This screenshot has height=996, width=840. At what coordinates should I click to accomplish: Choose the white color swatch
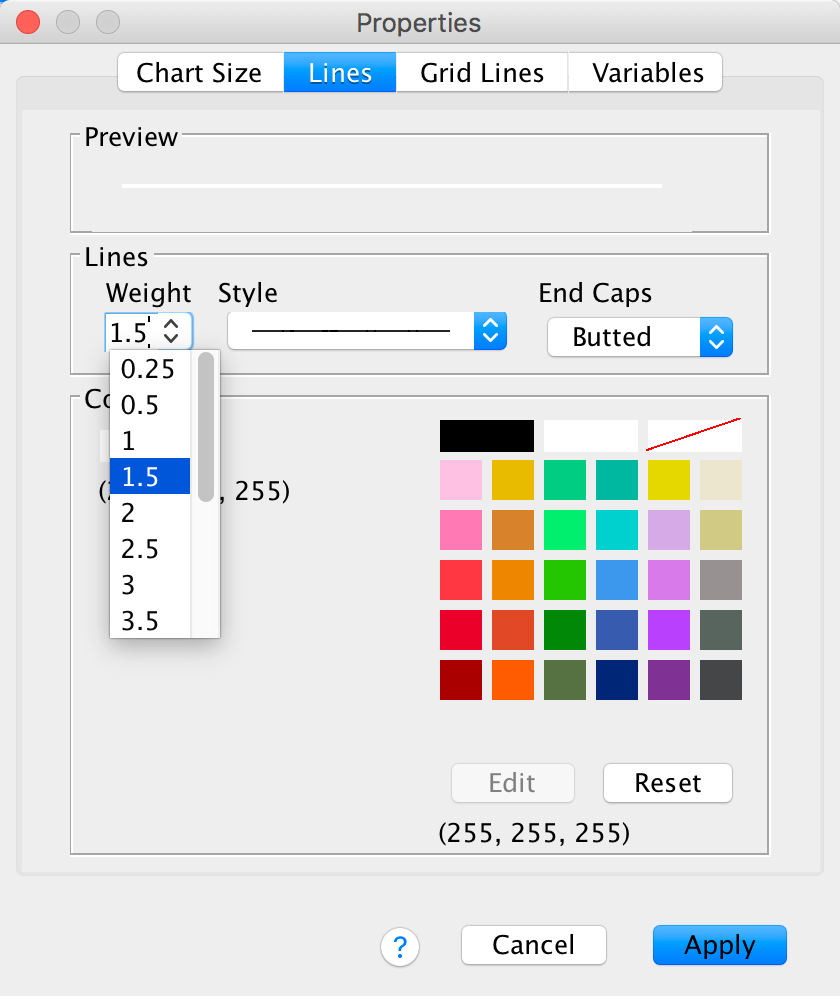590,436
